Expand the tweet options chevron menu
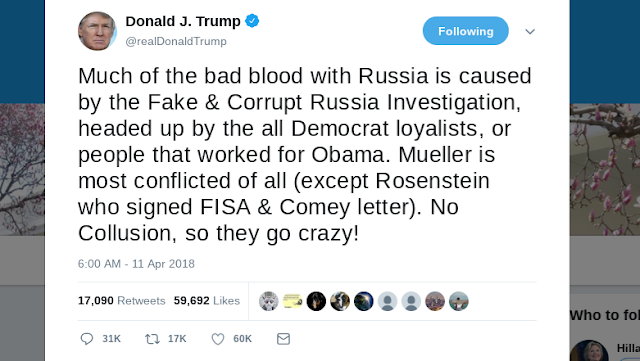The height and width of the screenshot is (361, 640). (530, 31)
